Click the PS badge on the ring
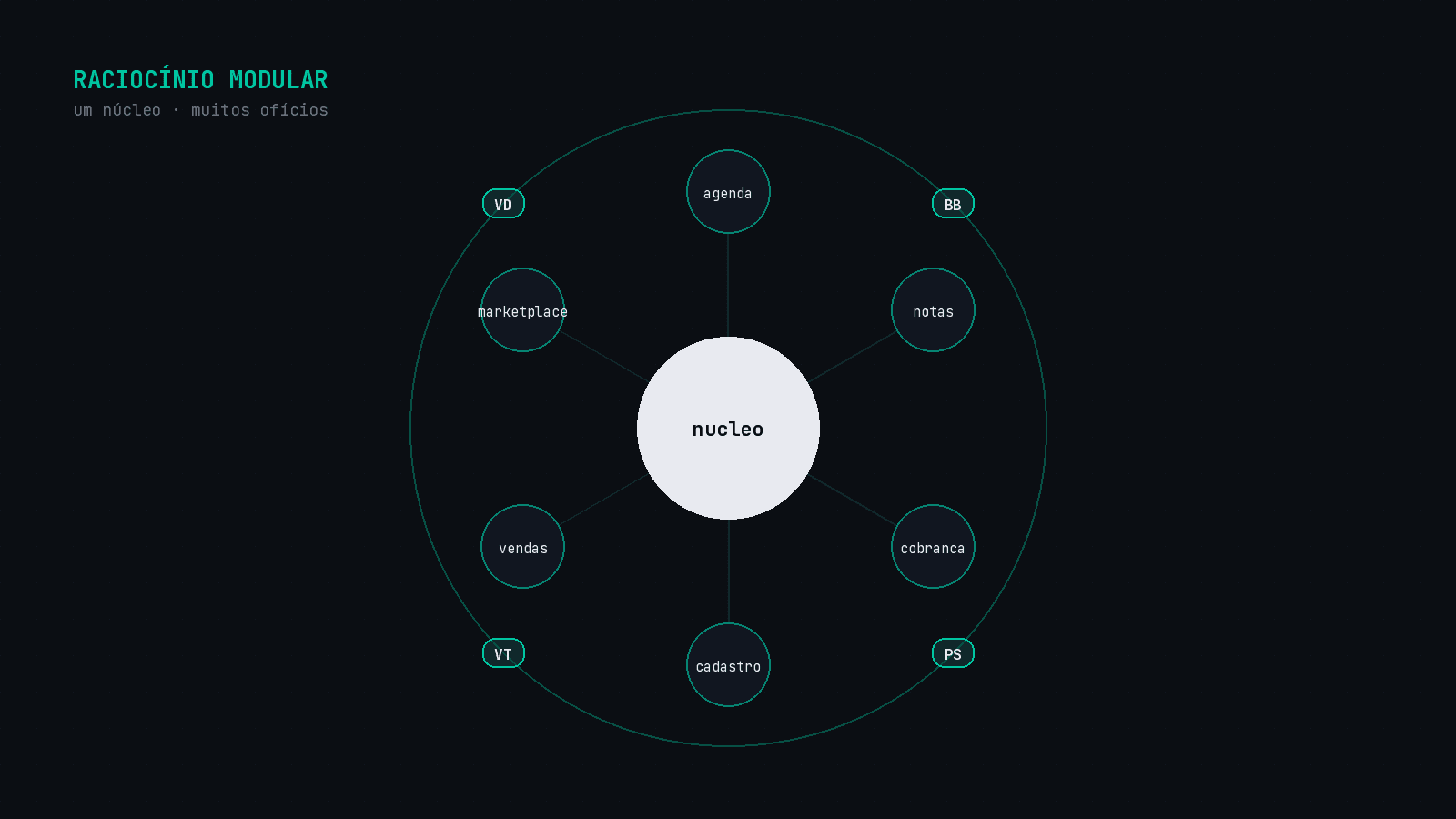 click(953, 653)
